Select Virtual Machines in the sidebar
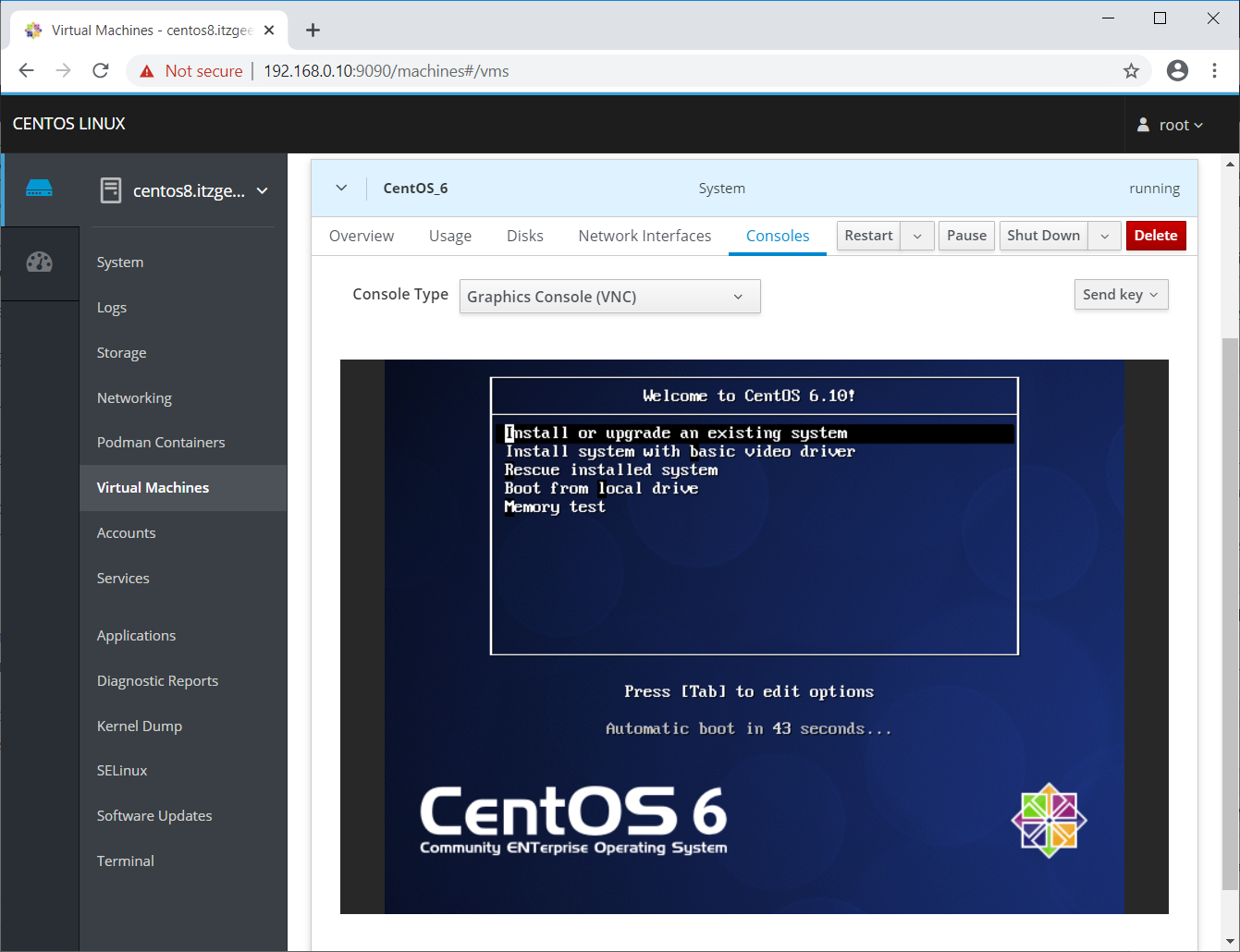1240x952 pixels. pos(183,488)
